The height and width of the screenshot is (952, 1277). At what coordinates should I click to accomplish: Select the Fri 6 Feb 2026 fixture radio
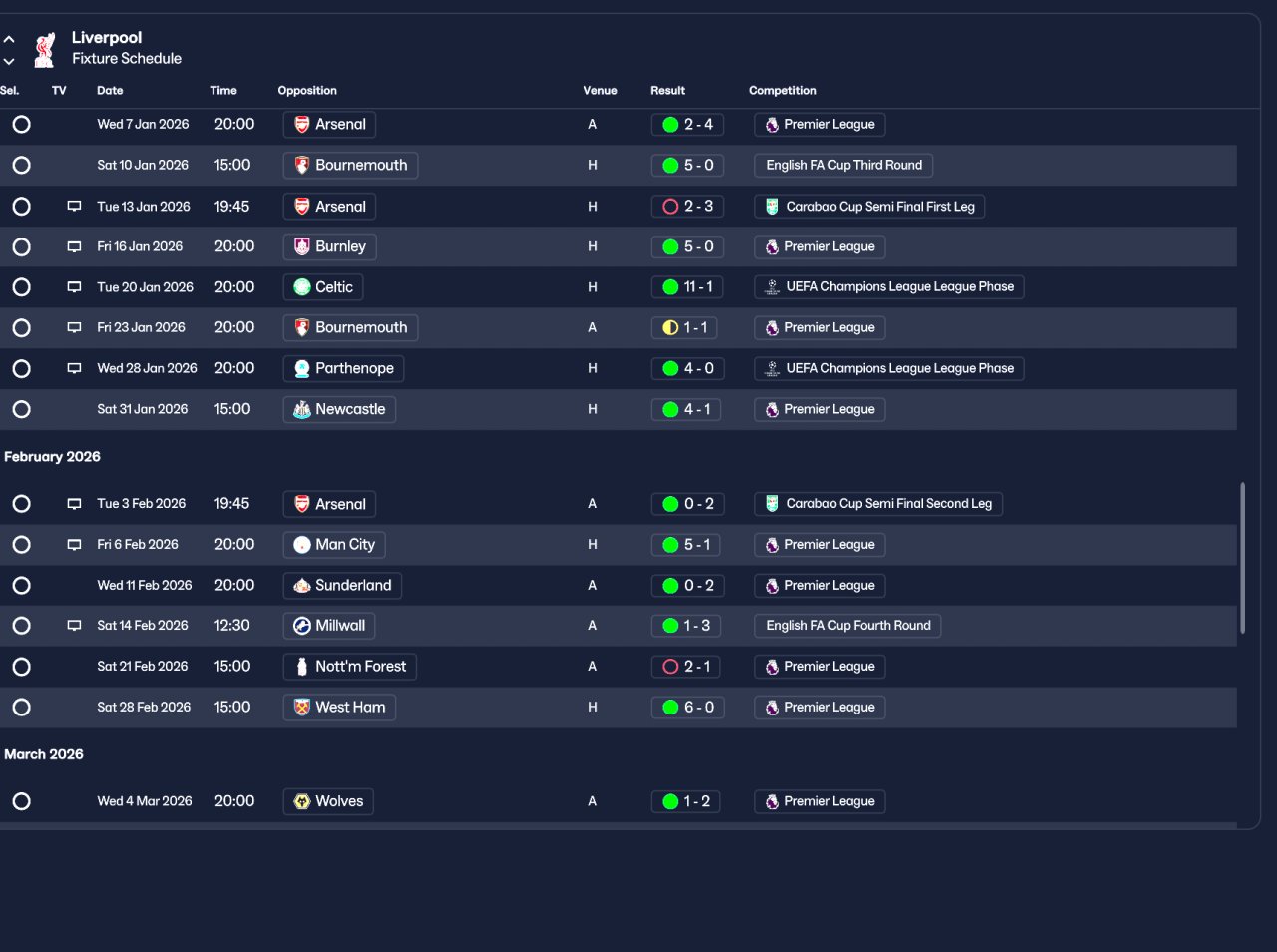point(21,545)
